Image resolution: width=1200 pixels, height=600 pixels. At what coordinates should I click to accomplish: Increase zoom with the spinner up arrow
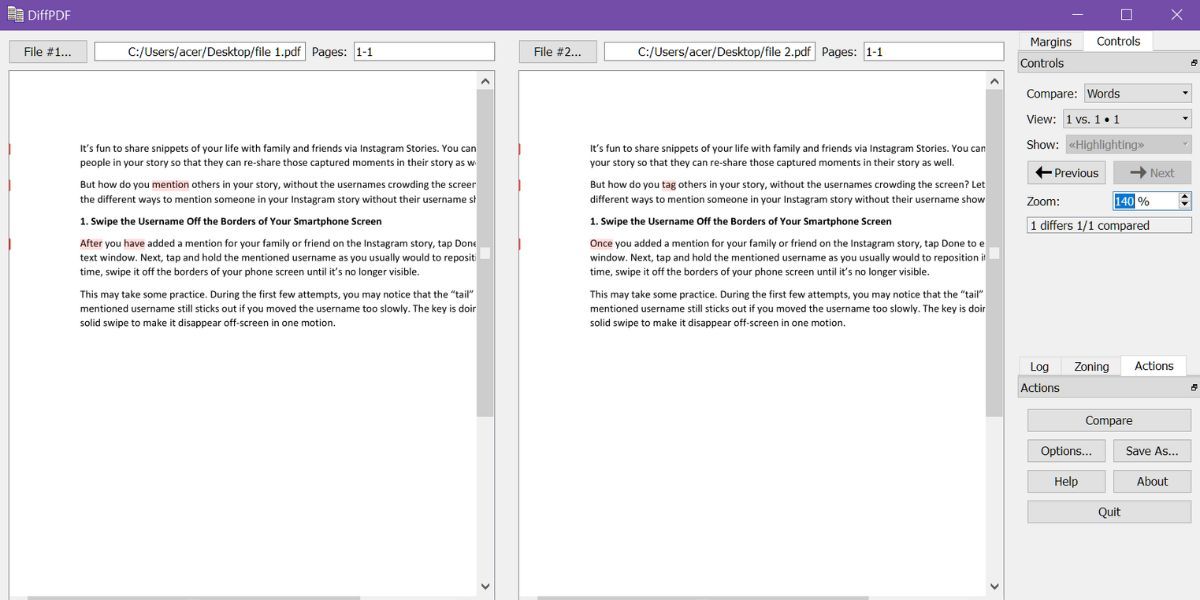click(1185, 197)
